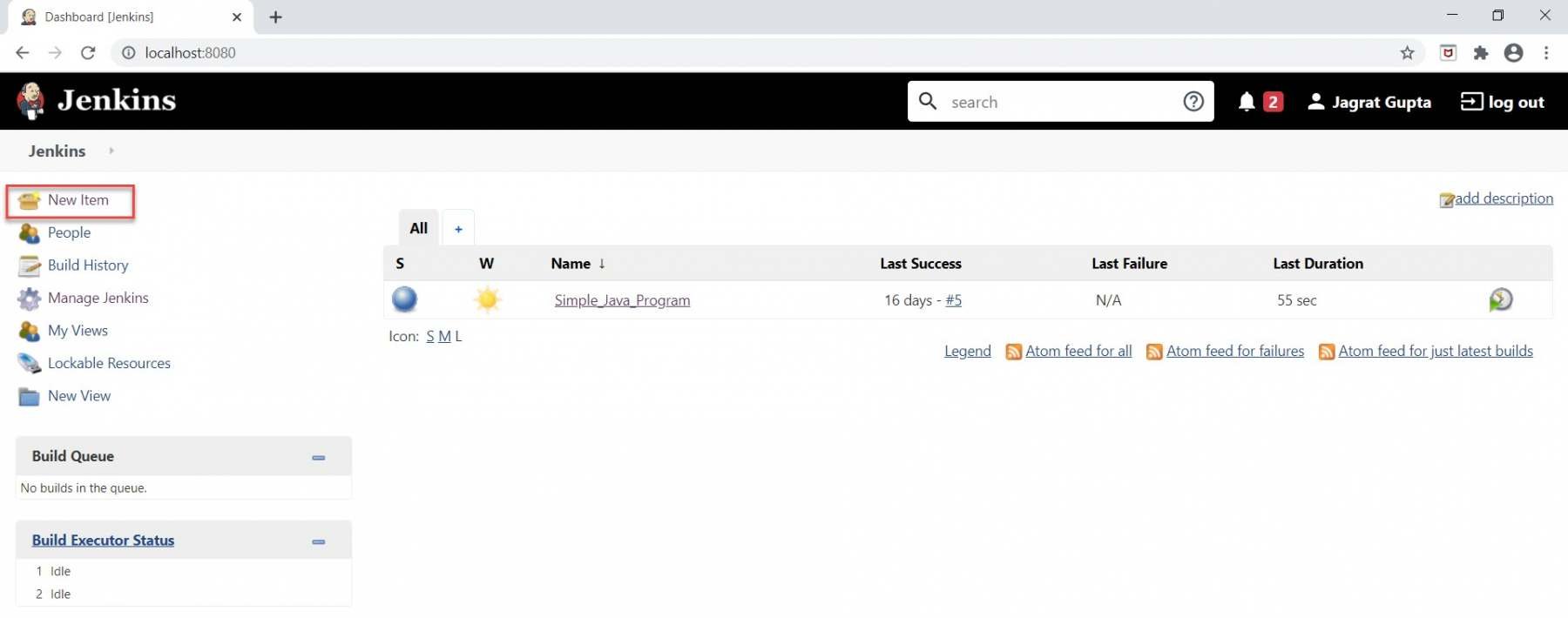This screenshot has width=1568, height=618.
Task: Reload the browser page
Action: 88,53
